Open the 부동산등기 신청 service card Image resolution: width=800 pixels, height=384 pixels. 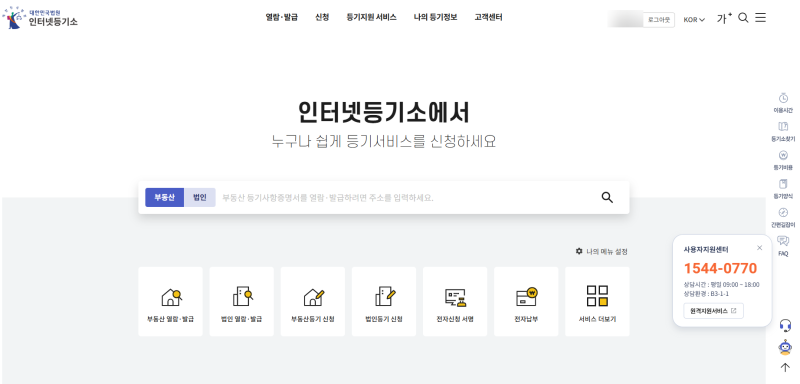[x=313, y=301]
